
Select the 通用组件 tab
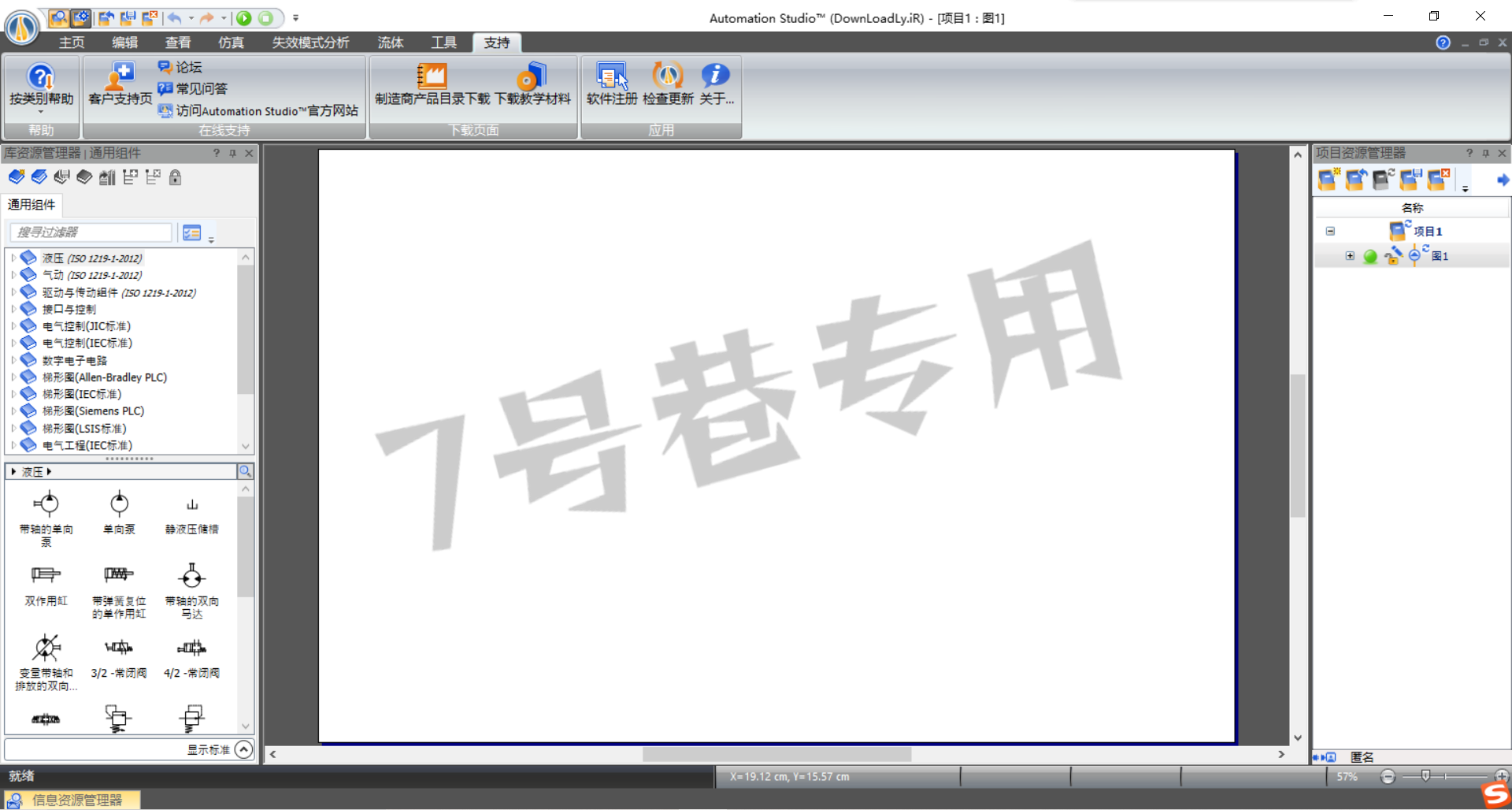[x=31, y=205]
